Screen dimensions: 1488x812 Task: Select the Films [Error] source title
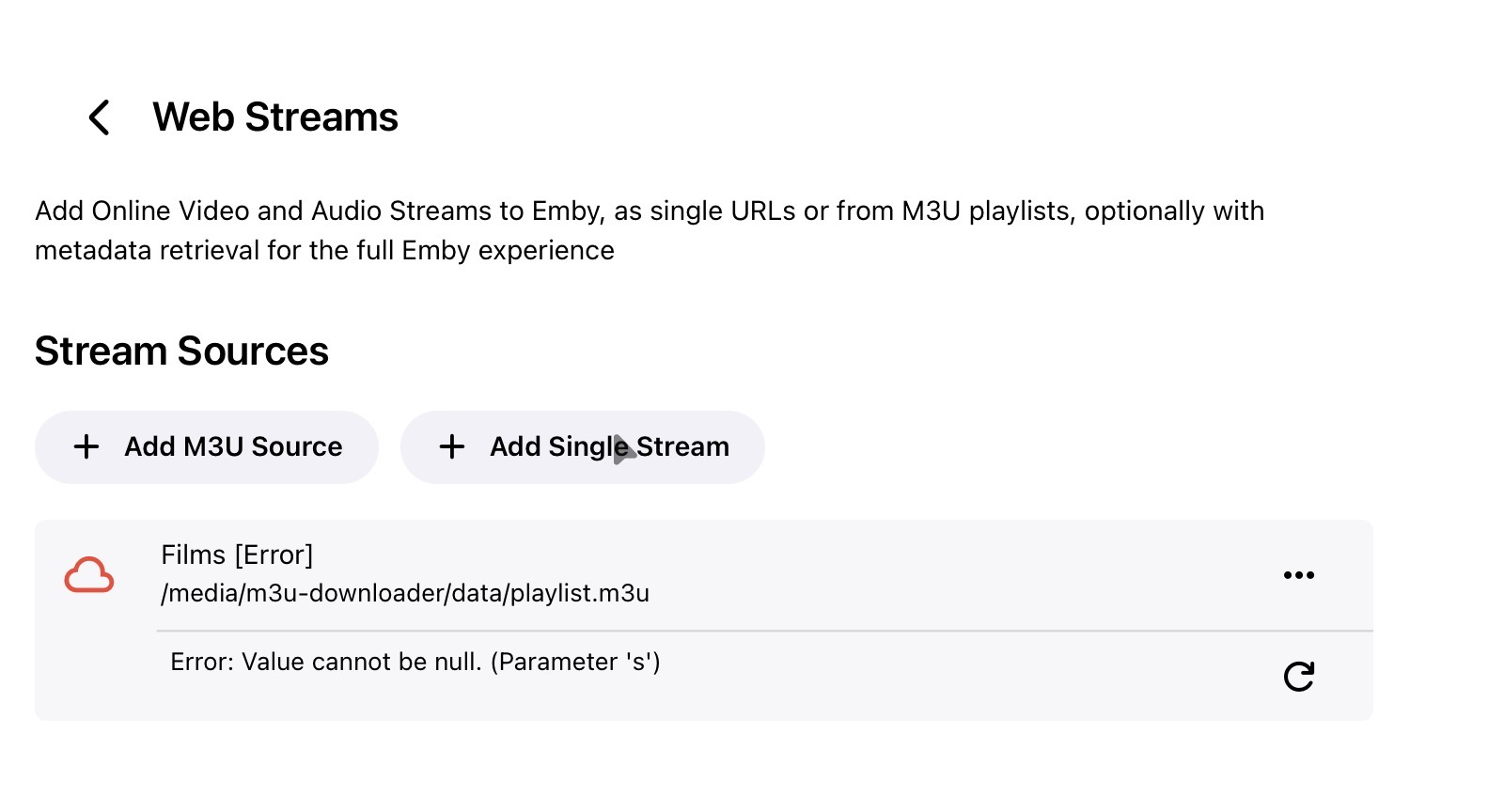pyautogui.click(x=237, y=555)
